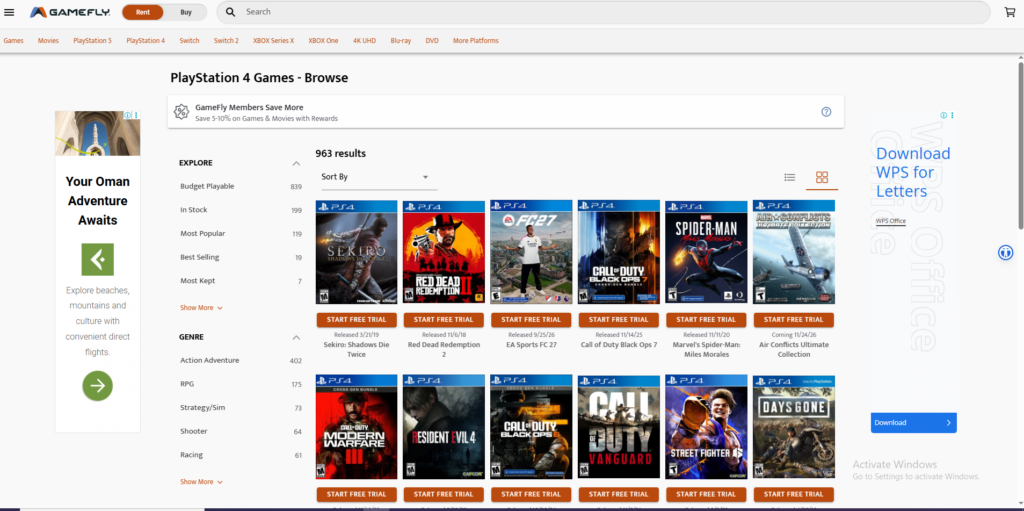This screenshot has width=1024, height=511.
Task: Start free trial for Call of Duty Black Ops 7
Action: [x=618, y=320]
